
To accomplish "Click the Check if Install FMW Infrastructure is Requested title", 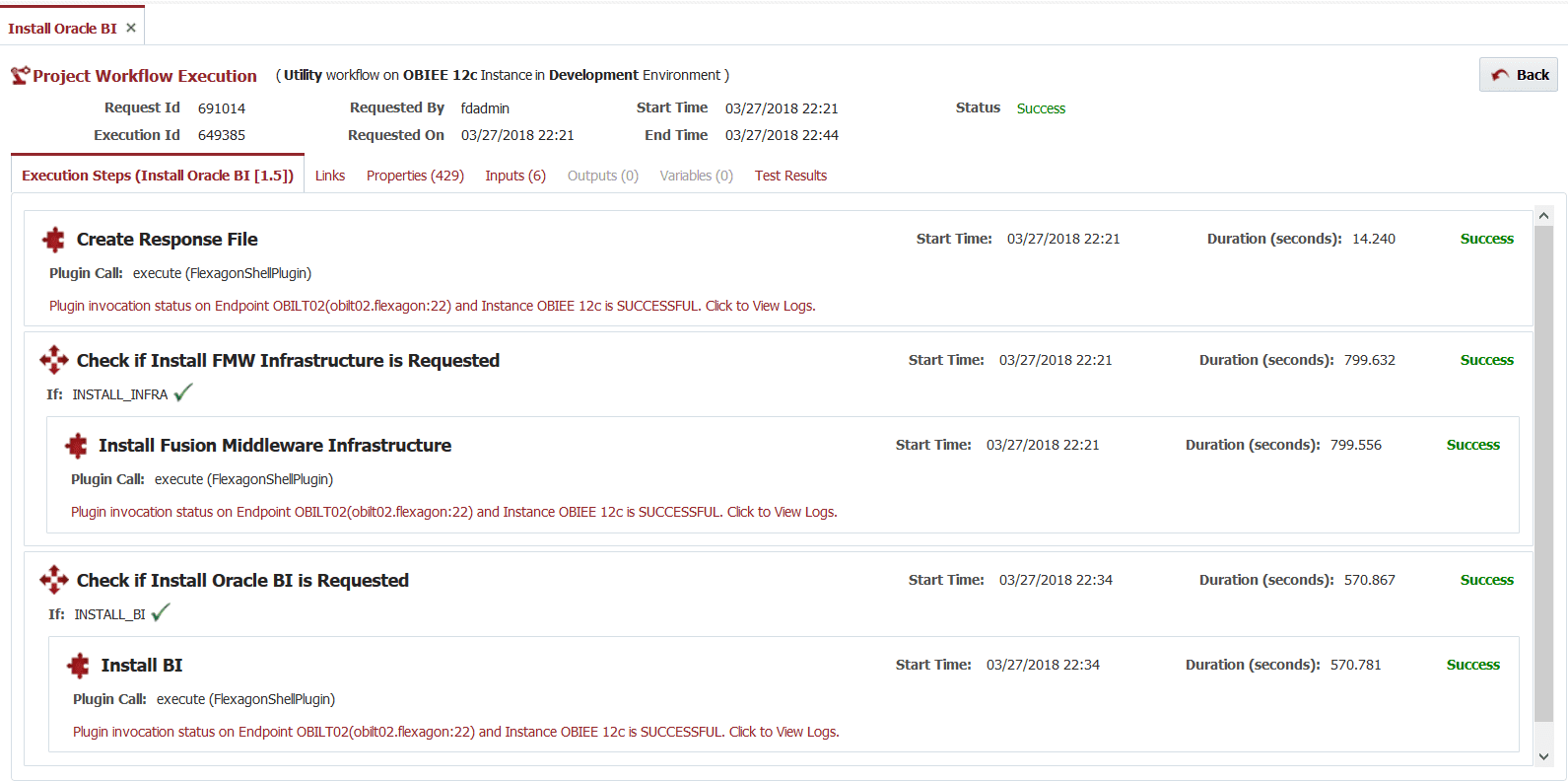I will pyautogui.click(x=288, y=361).
